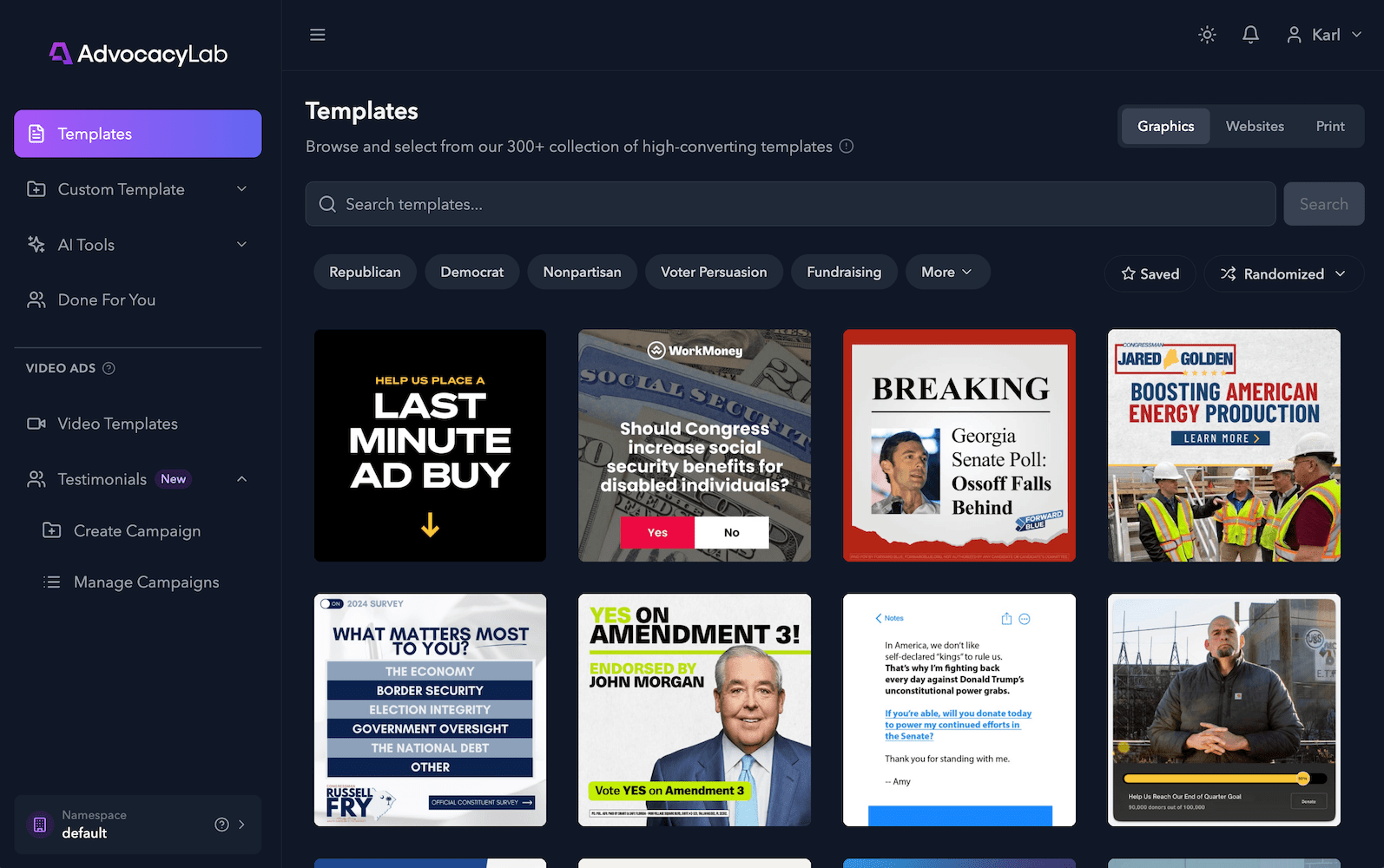Expand the AI Tools menu
Viewport: 1384px width, 868px height.
pos(138,245)
